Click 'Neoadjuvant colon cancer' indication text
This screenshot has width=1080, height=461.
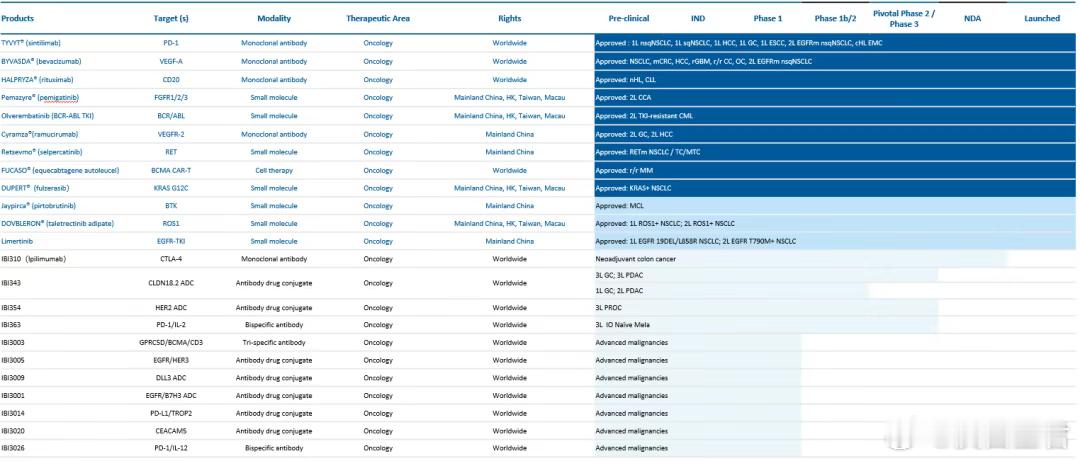click(635, 259)
